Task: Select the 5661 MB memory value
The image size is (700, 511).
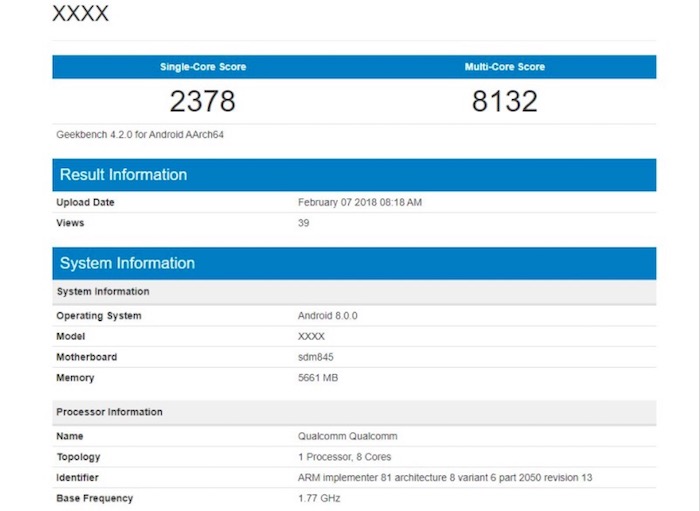Action: pos(318,378)
